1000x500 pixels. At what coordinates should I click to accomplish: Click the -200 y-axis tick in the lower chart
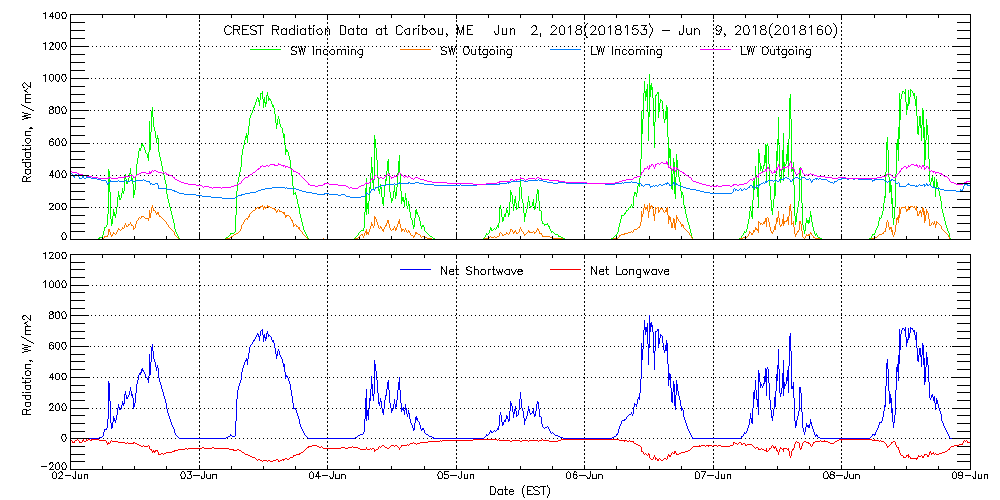click(52, 467)
